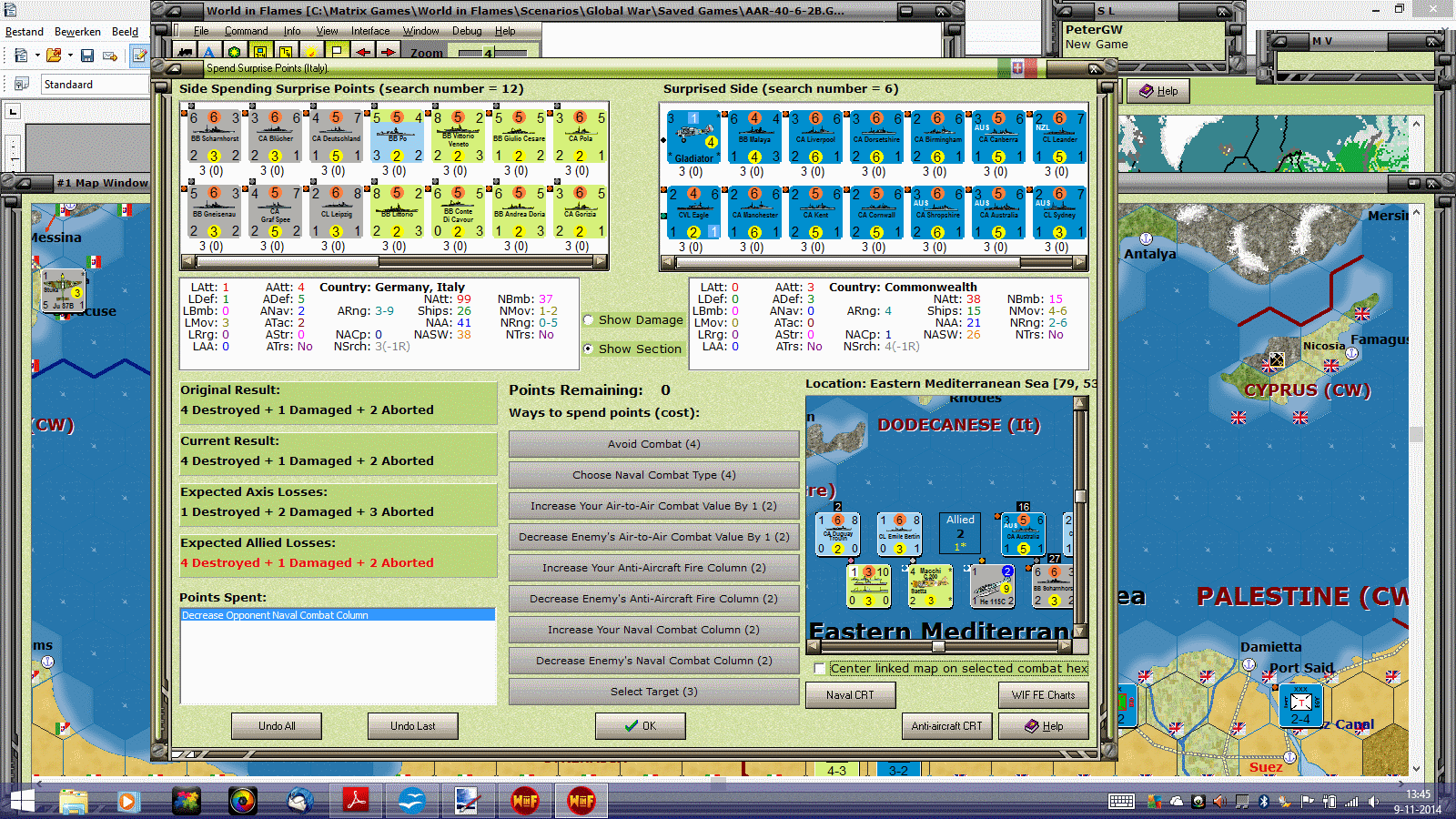
Task: Open File Explorer from the taskbar
Action: pyautogui.click(x=74, y=801)
